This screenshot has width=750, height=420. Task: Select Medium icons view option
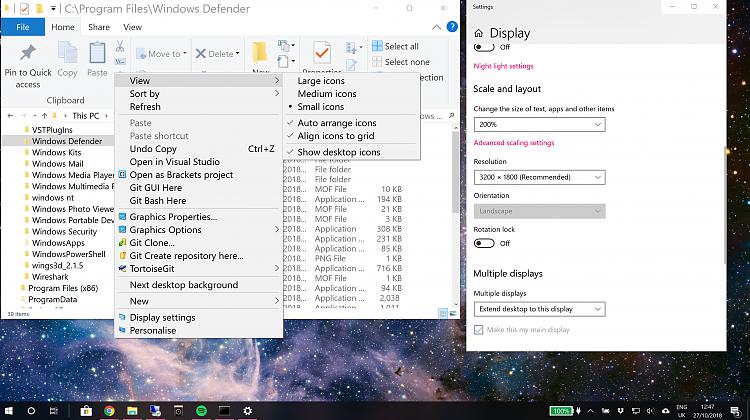(352, 94)
